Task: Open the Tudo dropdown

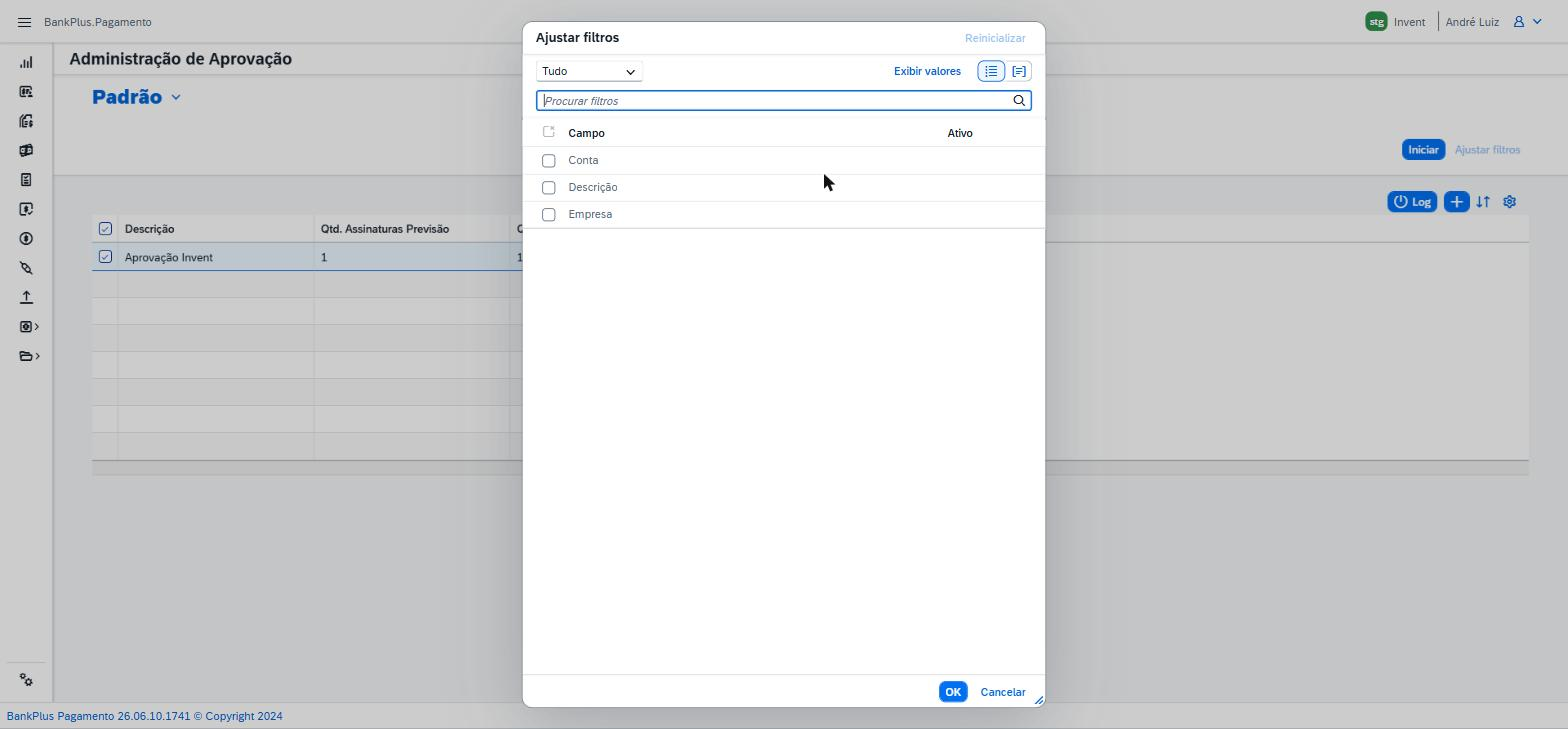Action: tap(589, 71)
